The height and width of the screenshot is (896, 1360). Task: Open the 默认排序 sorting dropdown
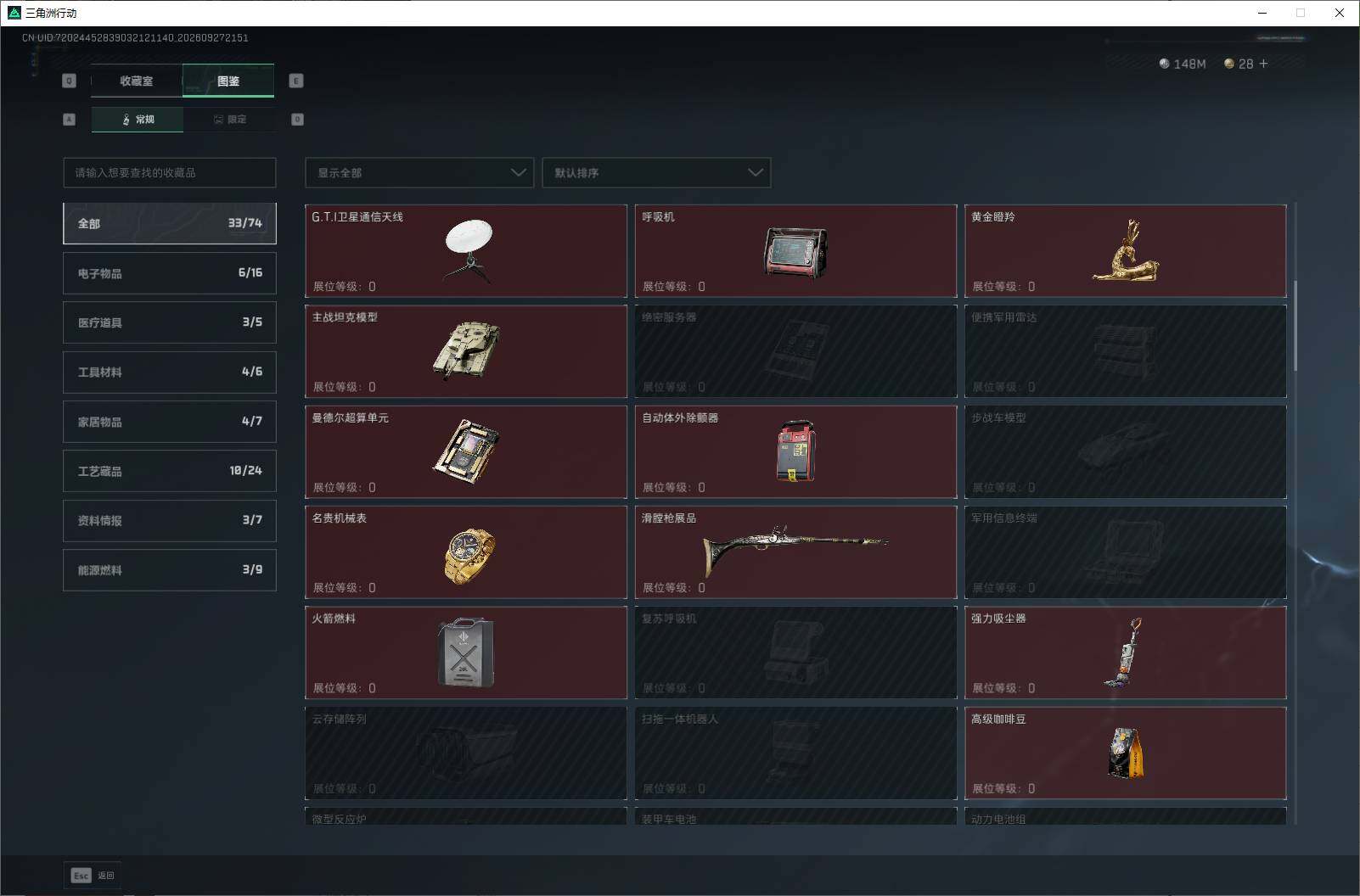tap(656, 172)
